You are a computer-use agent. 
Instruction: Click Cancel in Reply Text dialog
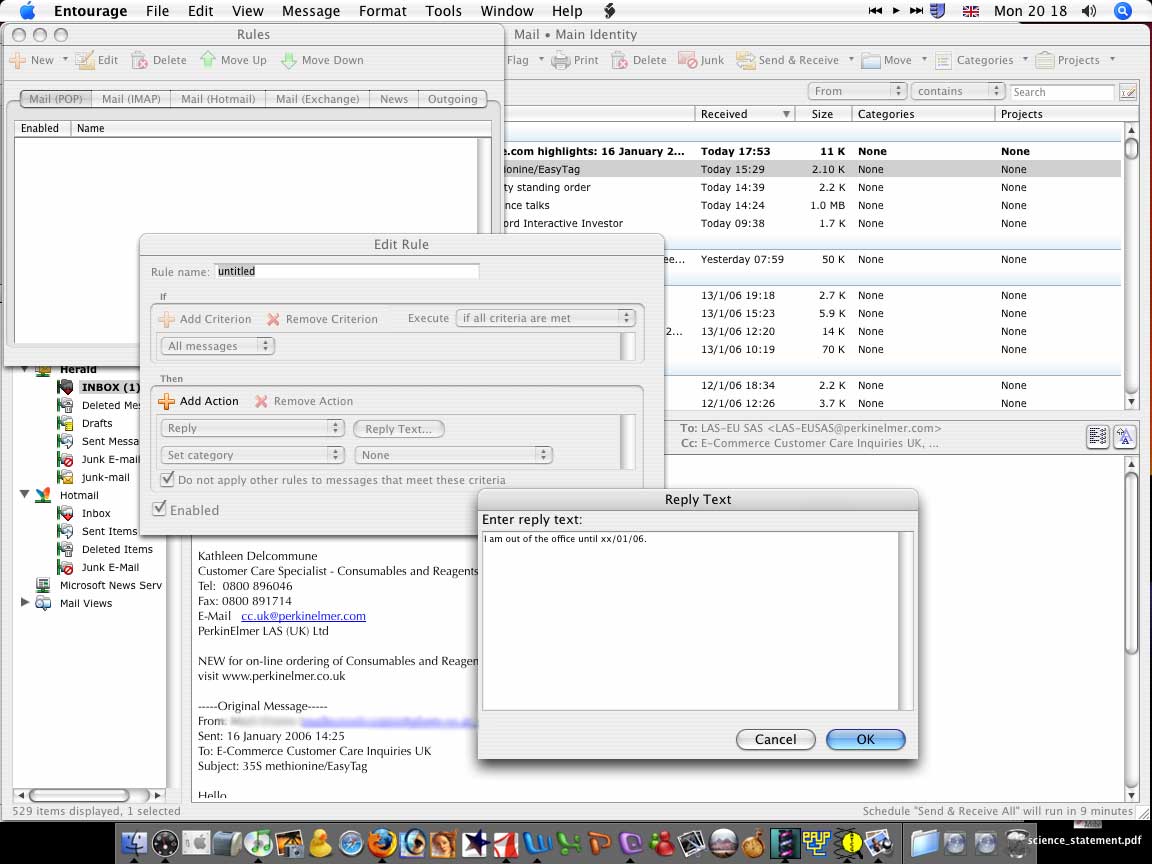pyautogui.click(x=776, y=739)
